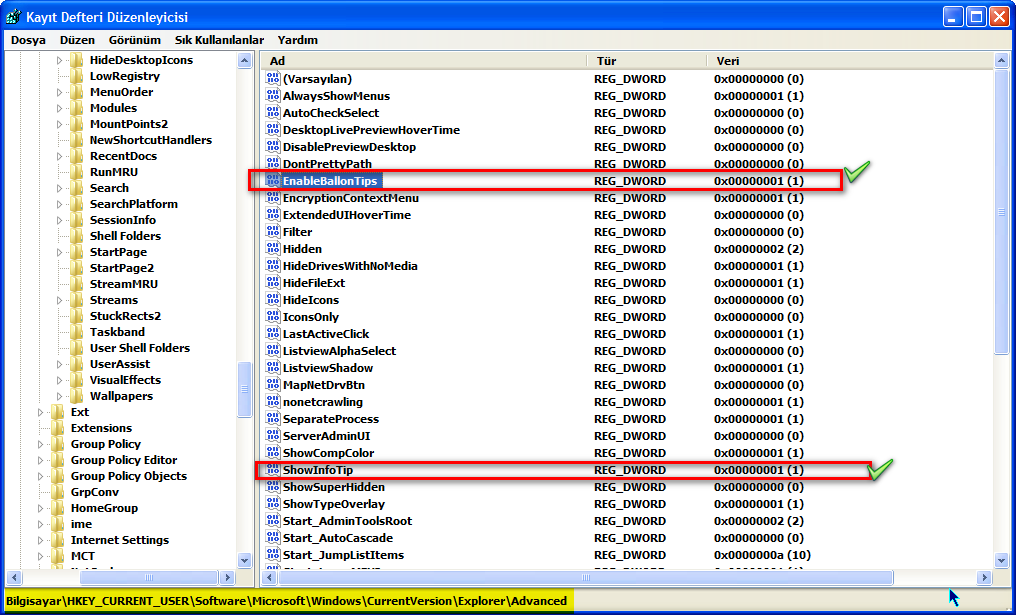1016x615 pixels.
Task: Click the DWORD icon beside AutoCheckSelect
Action: pyautogui.click(x=273, y=113)
